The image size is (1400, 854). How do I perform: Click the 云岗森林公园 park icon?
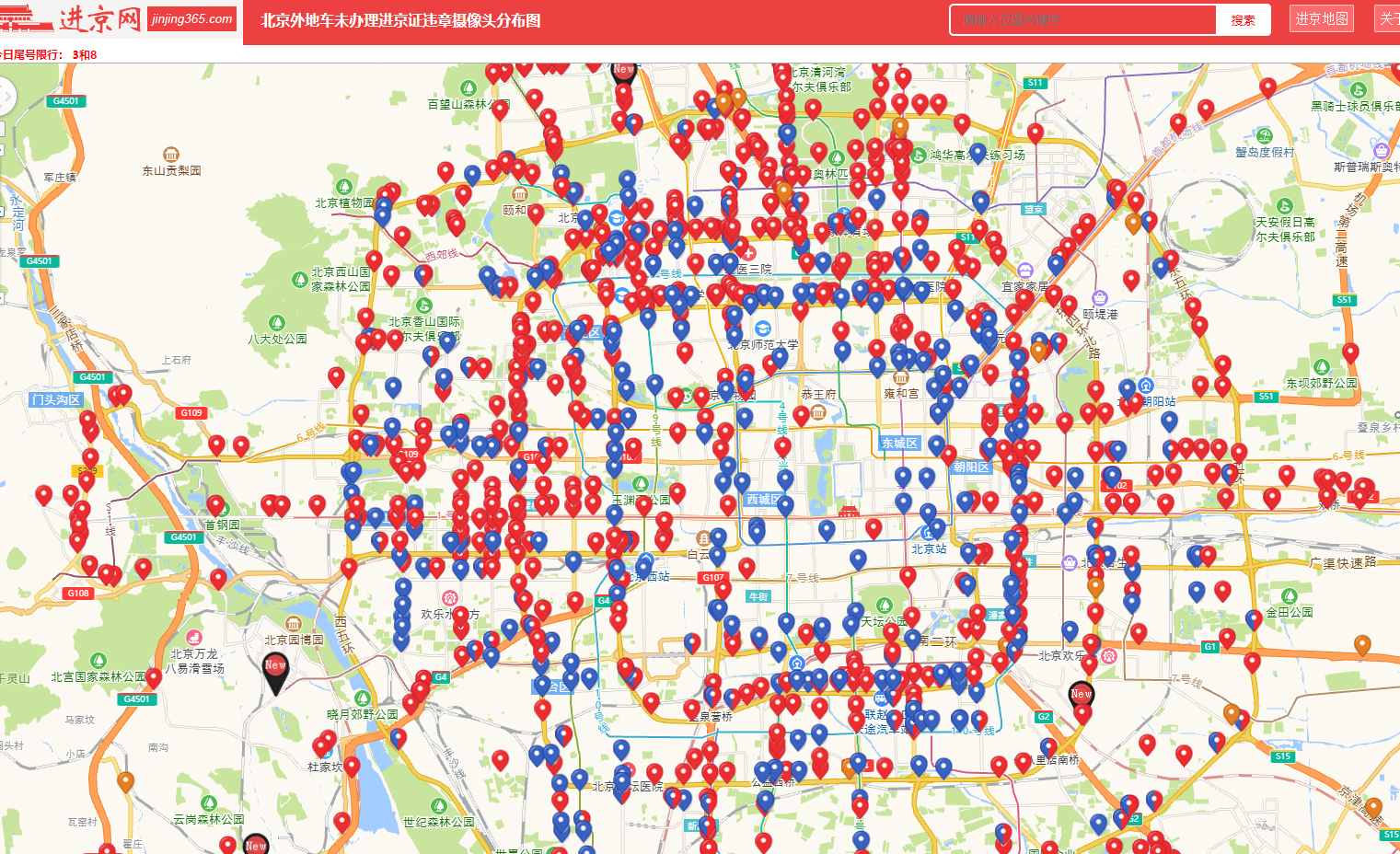pyautogui.click(x=208, y=802)
